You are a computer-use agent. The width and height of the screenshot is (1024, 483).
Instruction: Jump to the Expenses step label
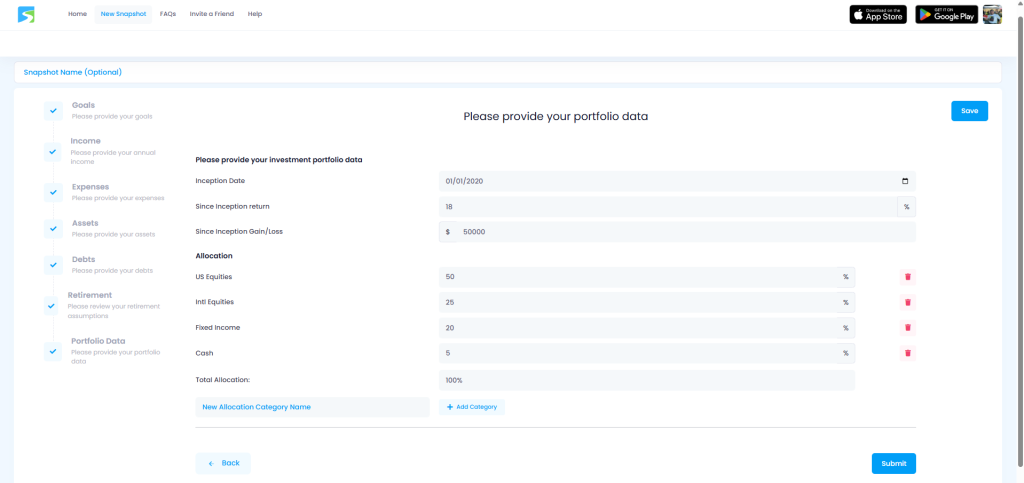tap(90, 187)
